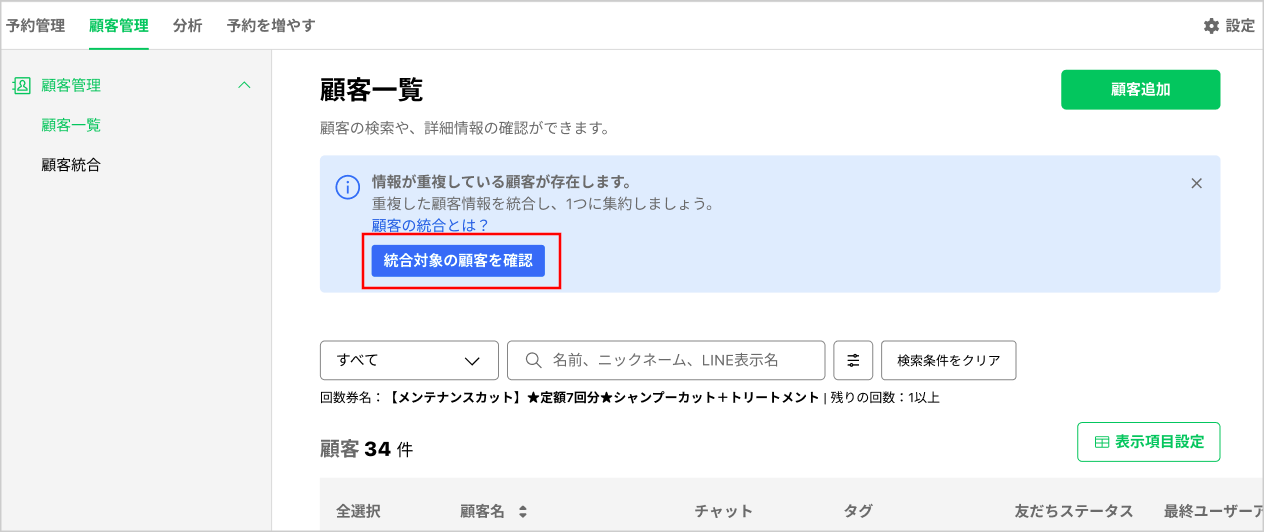This screenshot has width=1264, height=532.
Task: Click the 顧客管理 sidebar person icon
Action: click(x=22, y=86)
